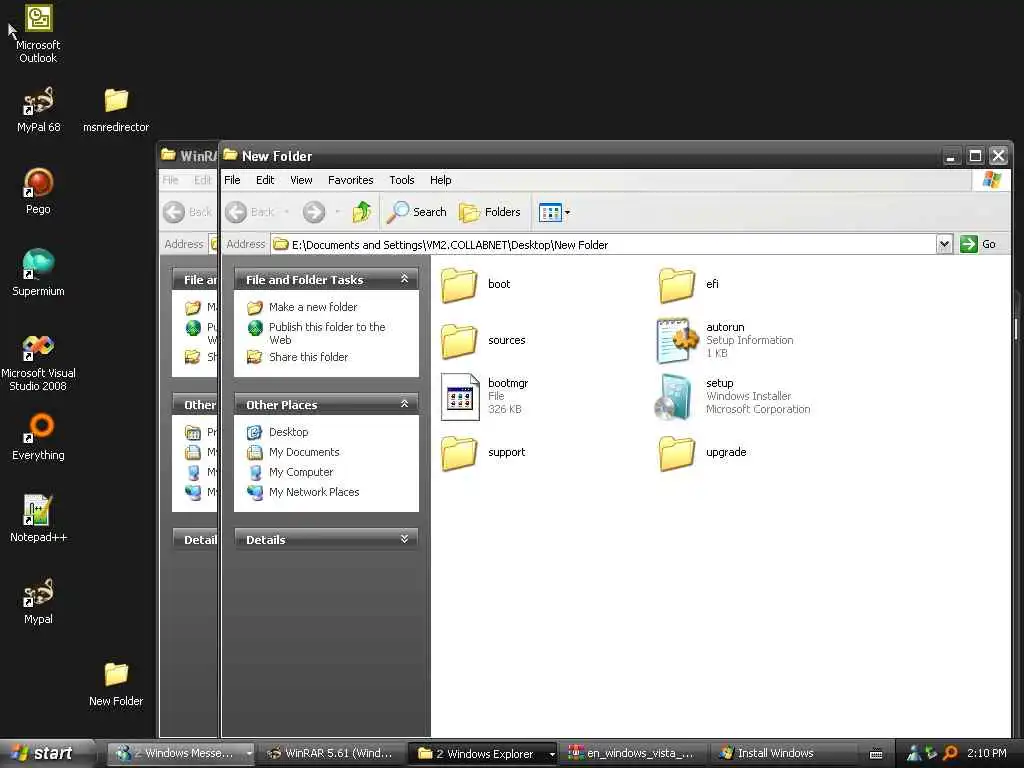
Task: Open the boot folder
Action: tap(475, 285)
